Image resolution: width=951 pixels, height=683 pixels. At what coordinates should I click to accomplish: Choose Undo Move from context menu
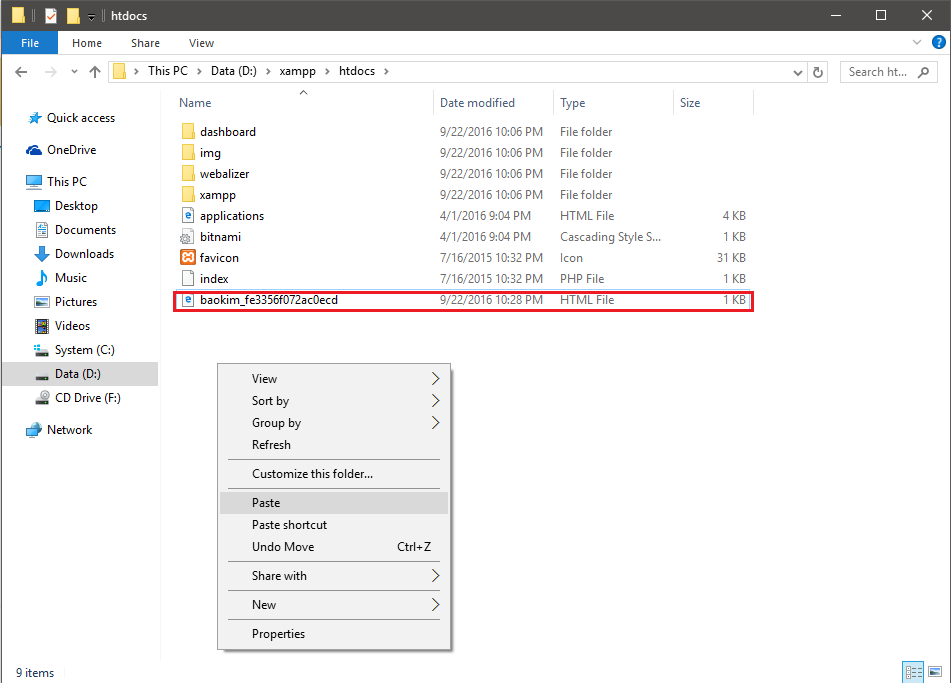334,547
